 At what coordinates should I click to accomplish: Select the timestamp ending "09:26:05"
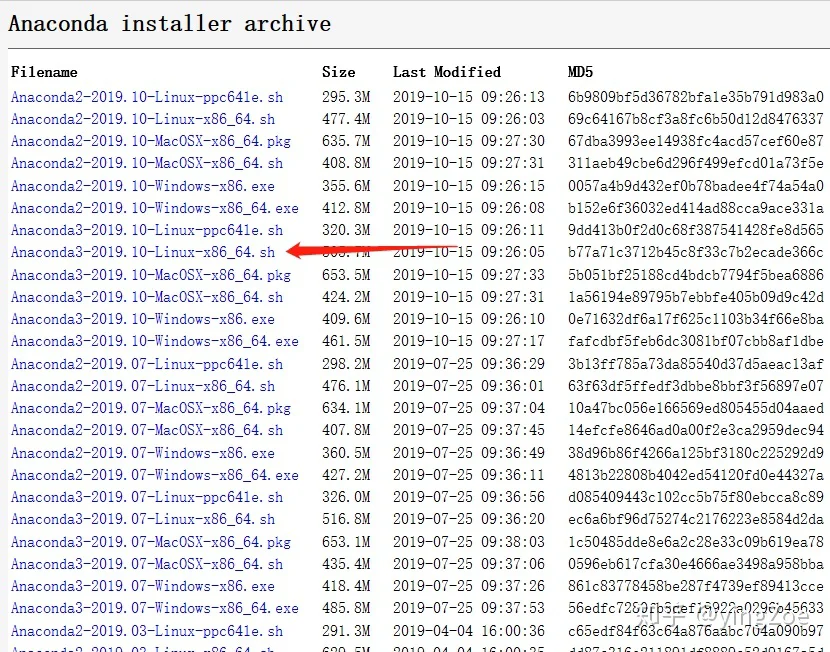pos(468,252)
